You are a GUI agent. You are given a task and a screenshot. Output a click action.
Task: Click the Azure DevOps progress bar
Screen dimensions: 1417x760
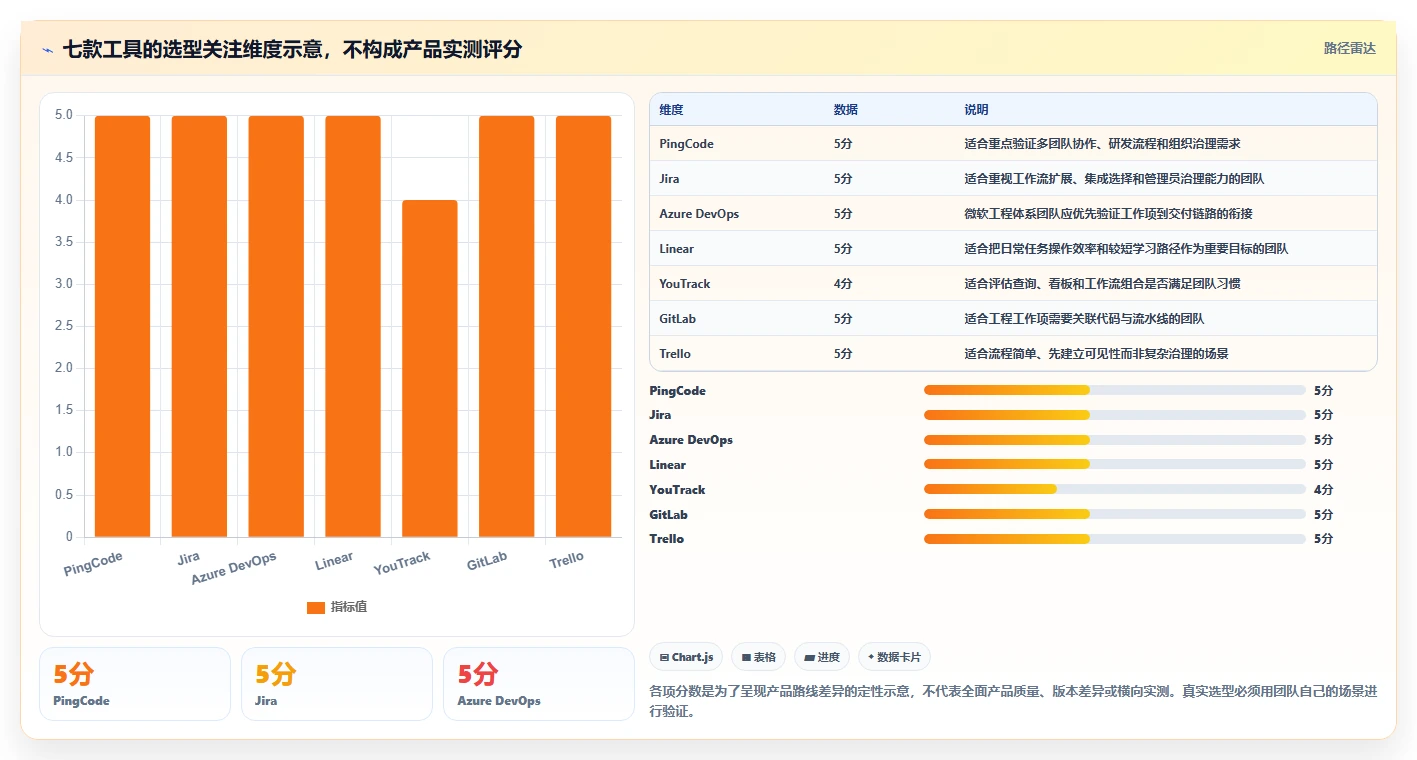point(1115,439)
